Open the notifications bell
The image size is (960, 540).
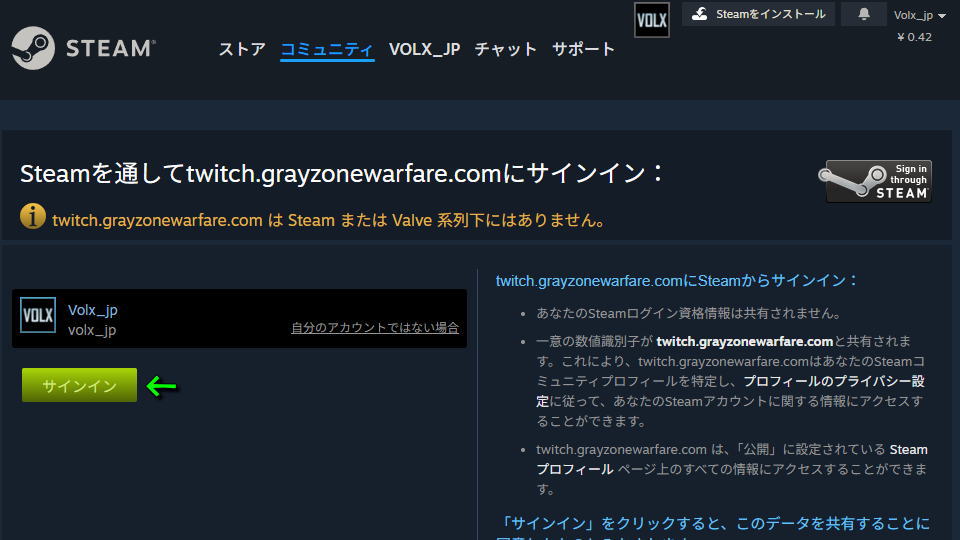click(863, 14)
